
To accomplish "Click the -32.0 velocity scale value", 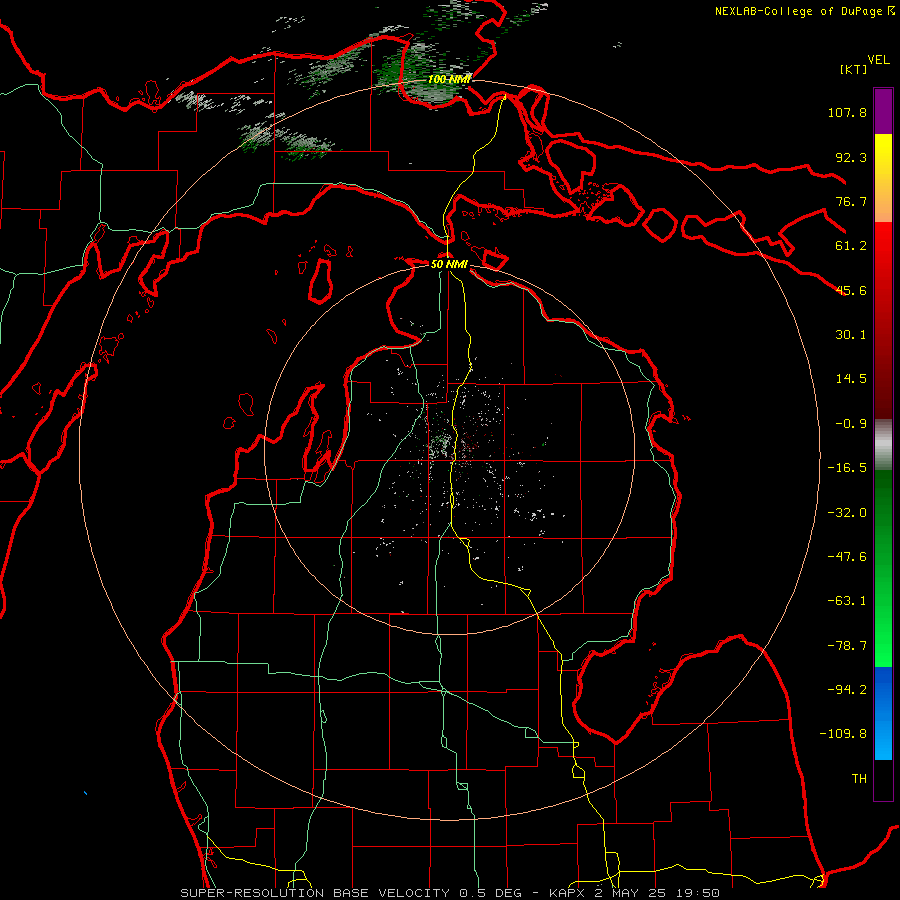I will coord(847,513).
